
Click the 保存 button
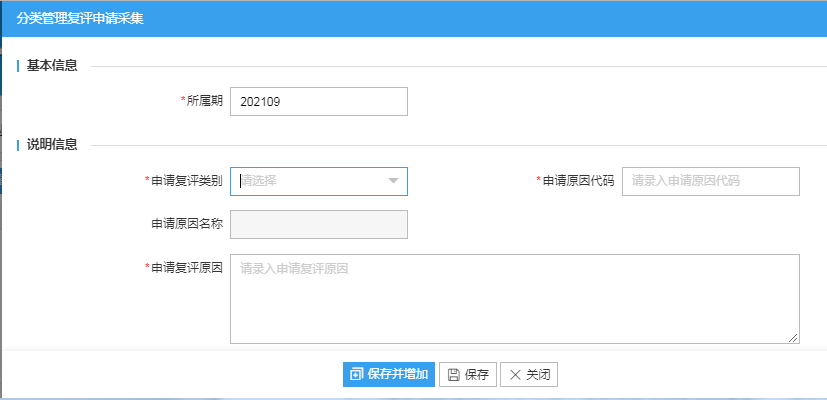468,375
